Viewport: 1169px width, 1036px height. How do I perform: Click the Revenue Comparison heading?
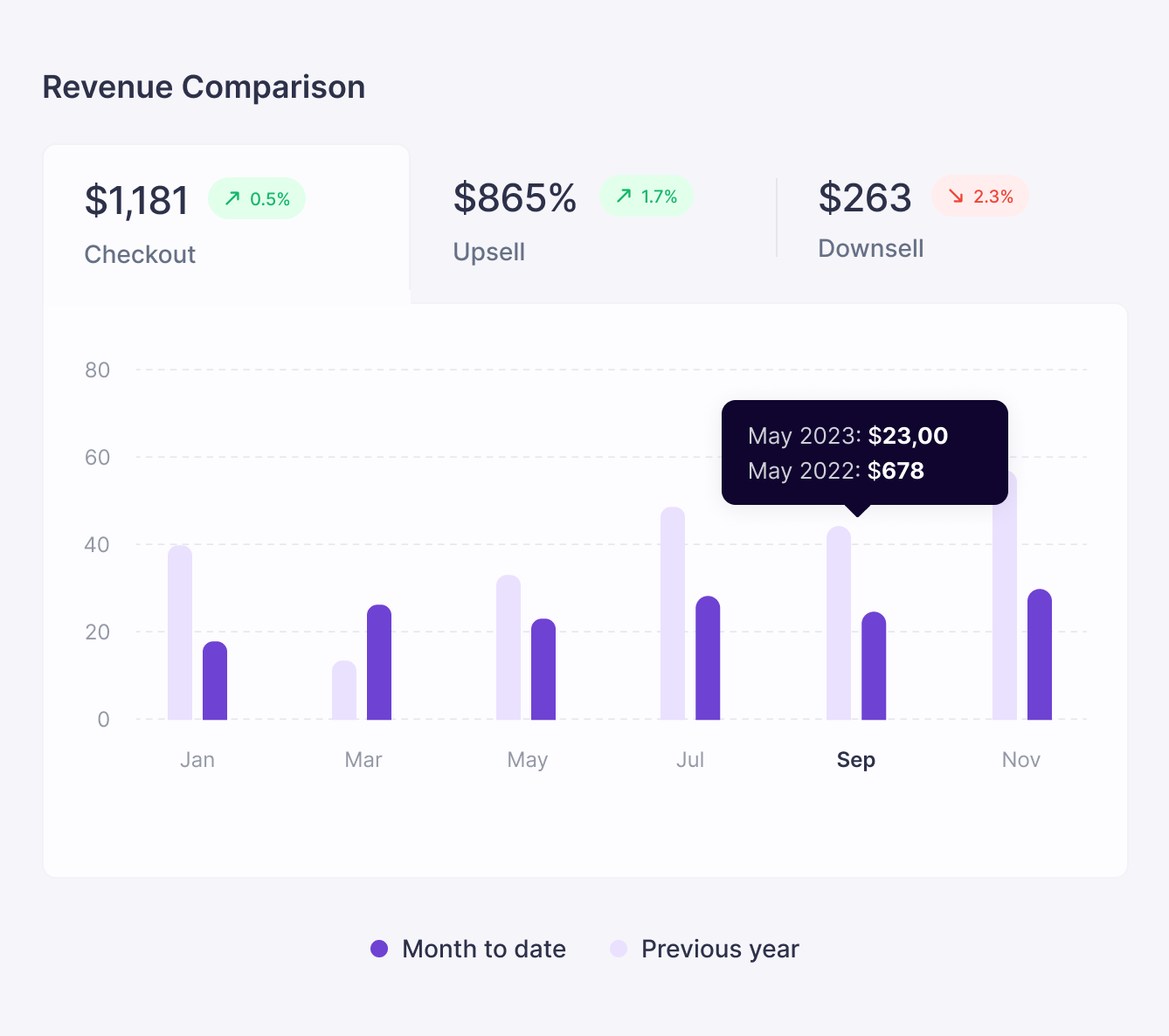tap(204, 87)
